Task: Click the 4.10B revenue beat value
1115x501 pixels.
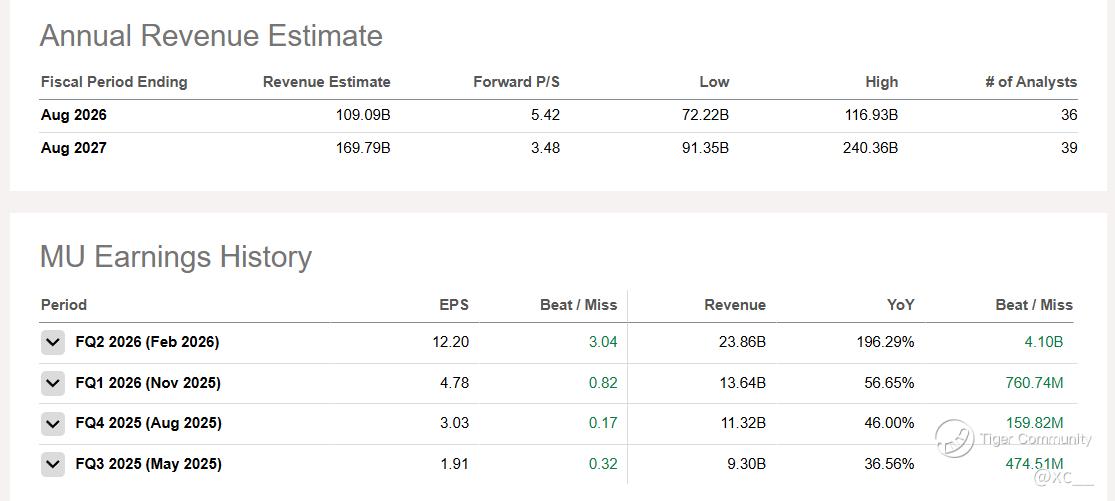Action: (1042, 342)
